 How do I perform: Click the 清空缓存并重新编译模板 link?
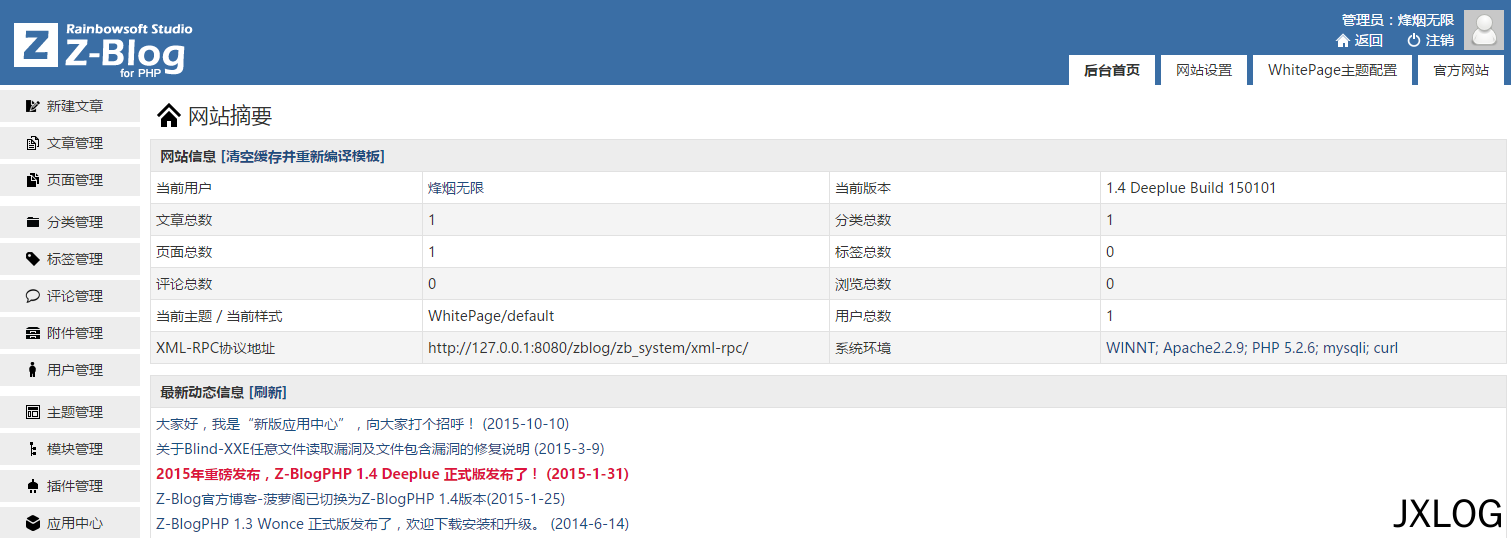(x=303, y=156)
